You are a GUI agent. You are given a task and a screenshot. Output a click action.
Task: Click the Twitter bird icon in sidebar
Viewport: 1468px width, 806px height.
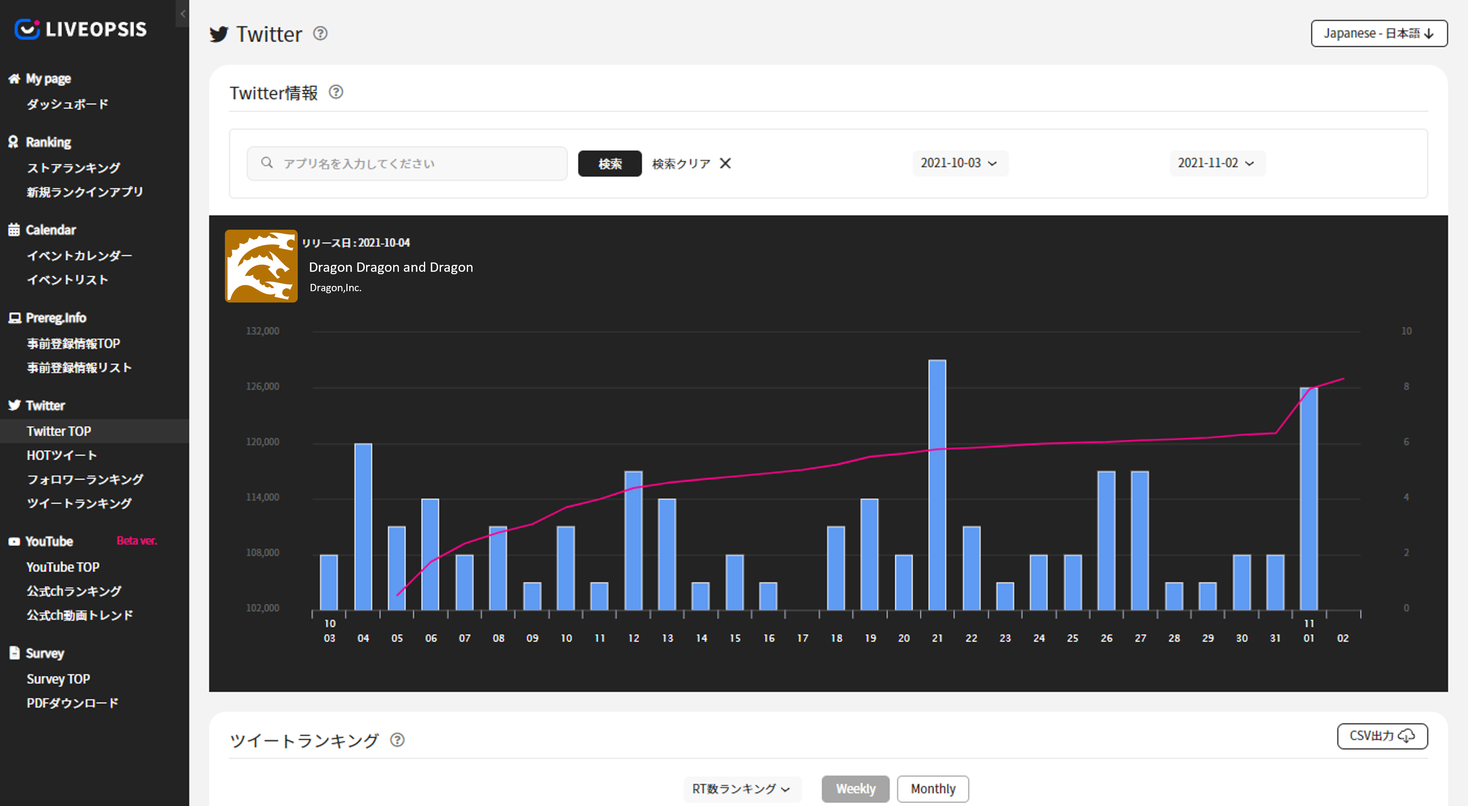coord(14,405)
